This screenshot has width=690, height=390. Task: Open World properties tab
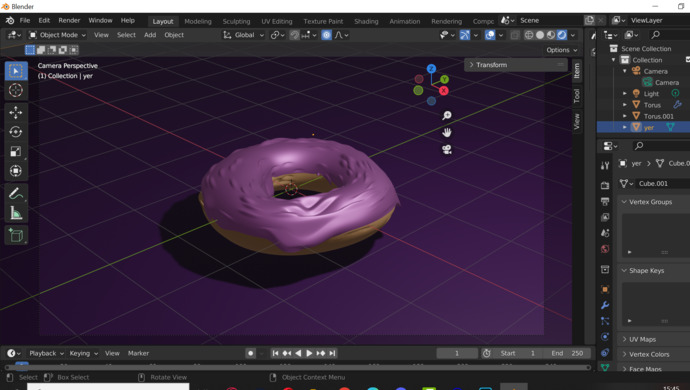coord(605,249)
